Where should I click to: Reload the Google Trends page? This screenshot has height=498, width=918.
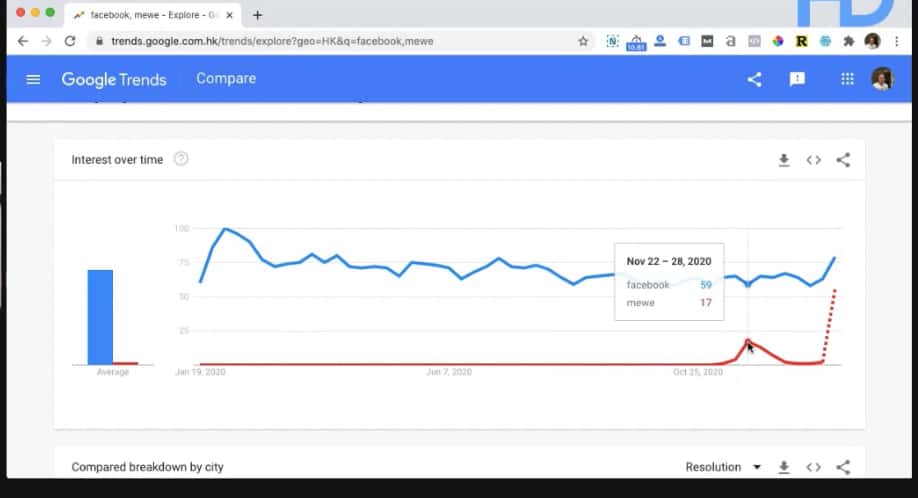point(70,41)
